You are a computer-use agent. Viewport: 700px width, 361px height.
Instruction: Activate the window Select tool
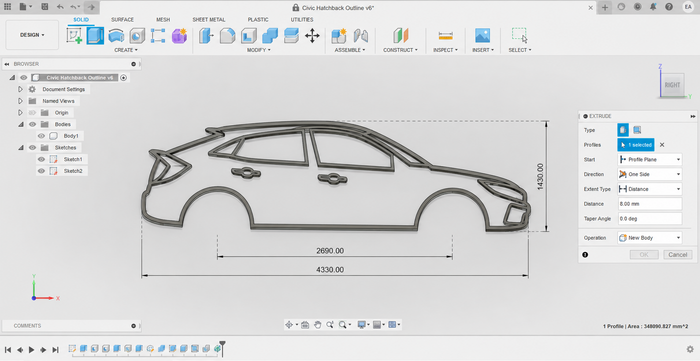coord(520,36)
